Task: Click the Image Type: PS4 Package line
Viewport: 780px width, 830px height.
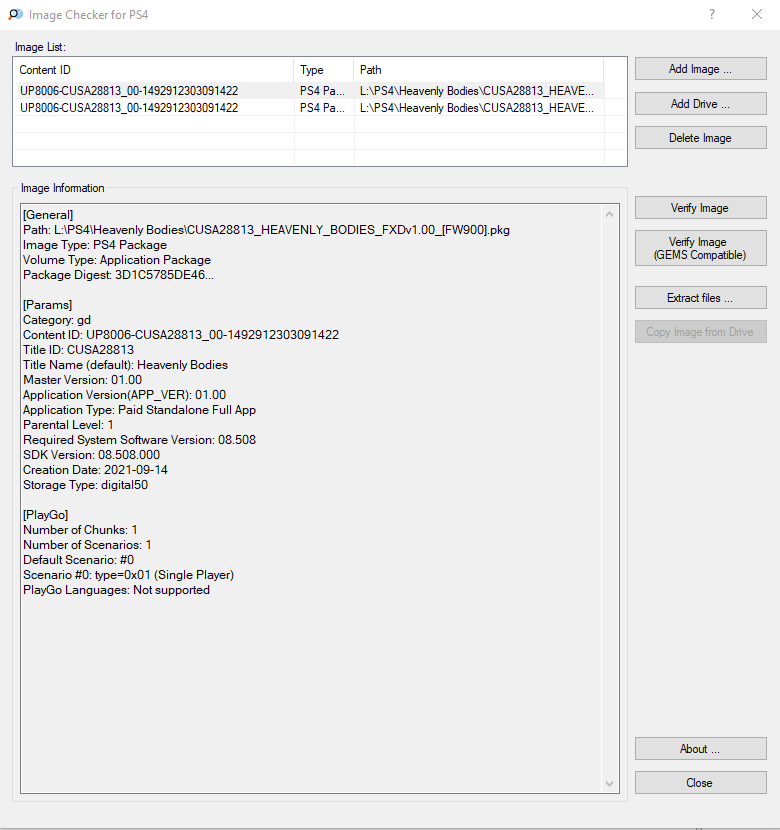Action: click(x=95, y=245)
